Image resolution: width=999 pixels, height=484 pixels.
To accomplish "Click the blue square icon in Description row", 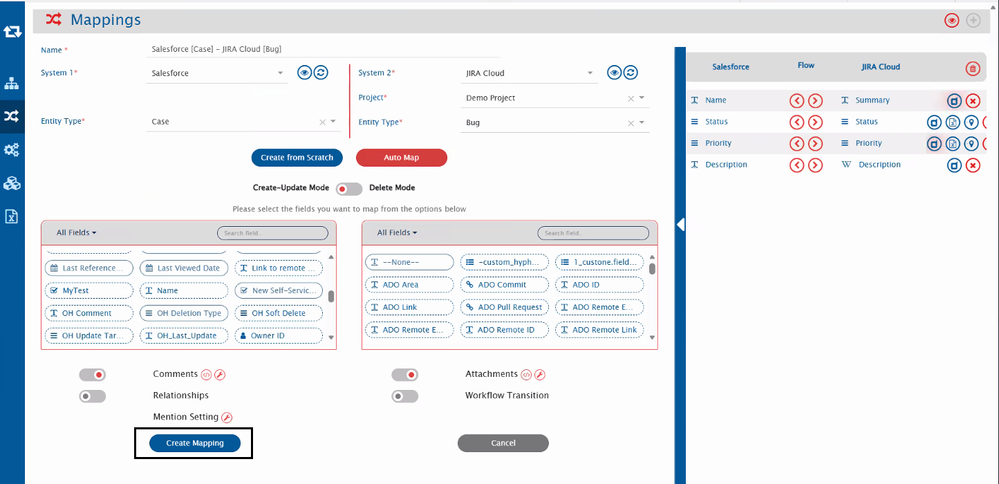I will 954,165.
